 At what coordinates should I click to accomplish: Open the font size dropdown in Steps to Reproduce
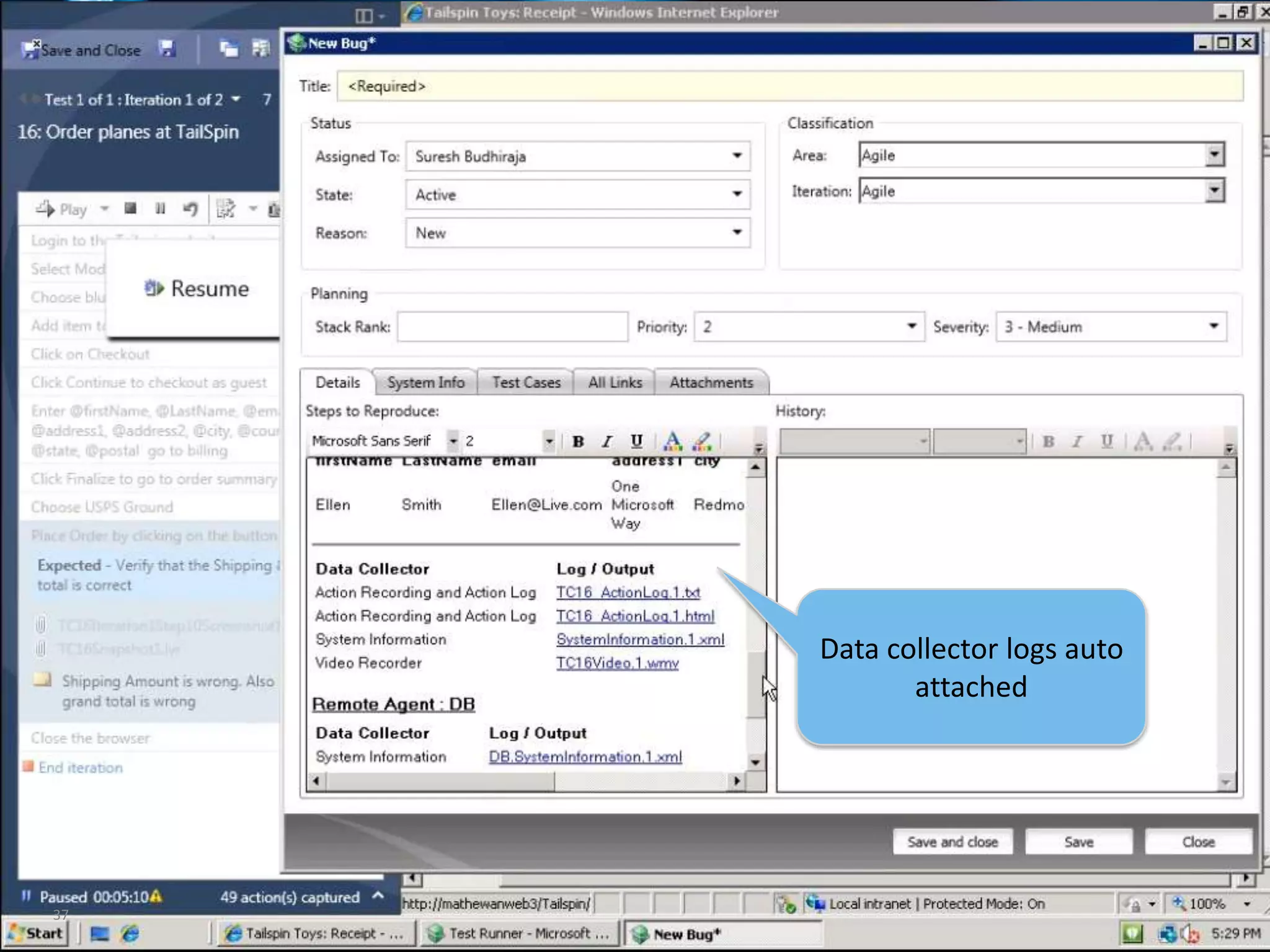pos(548,441)
